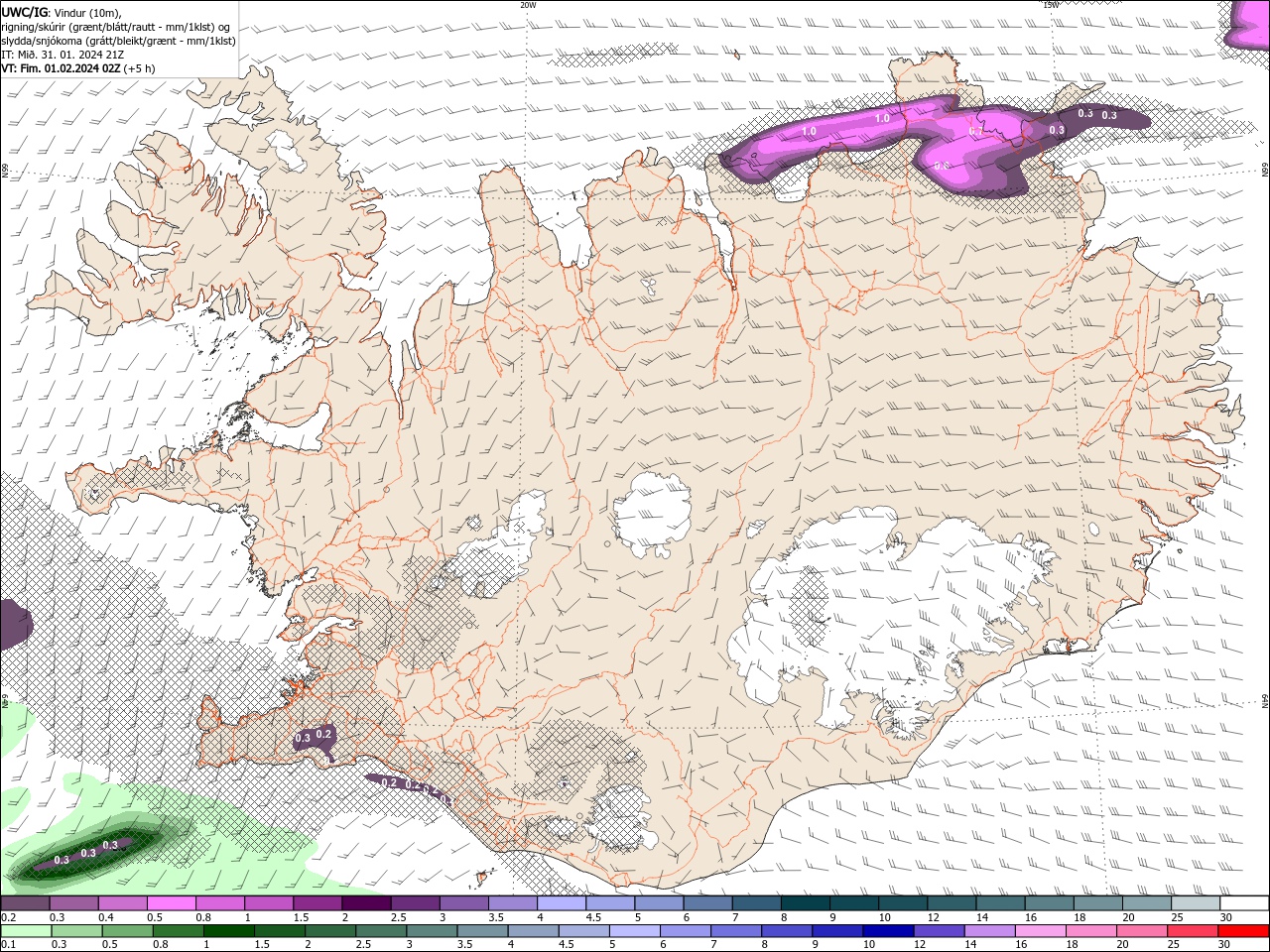Click the 'IT: Mið. 31. 01. 2024 21Z' initial time line

tap(63, 55)
